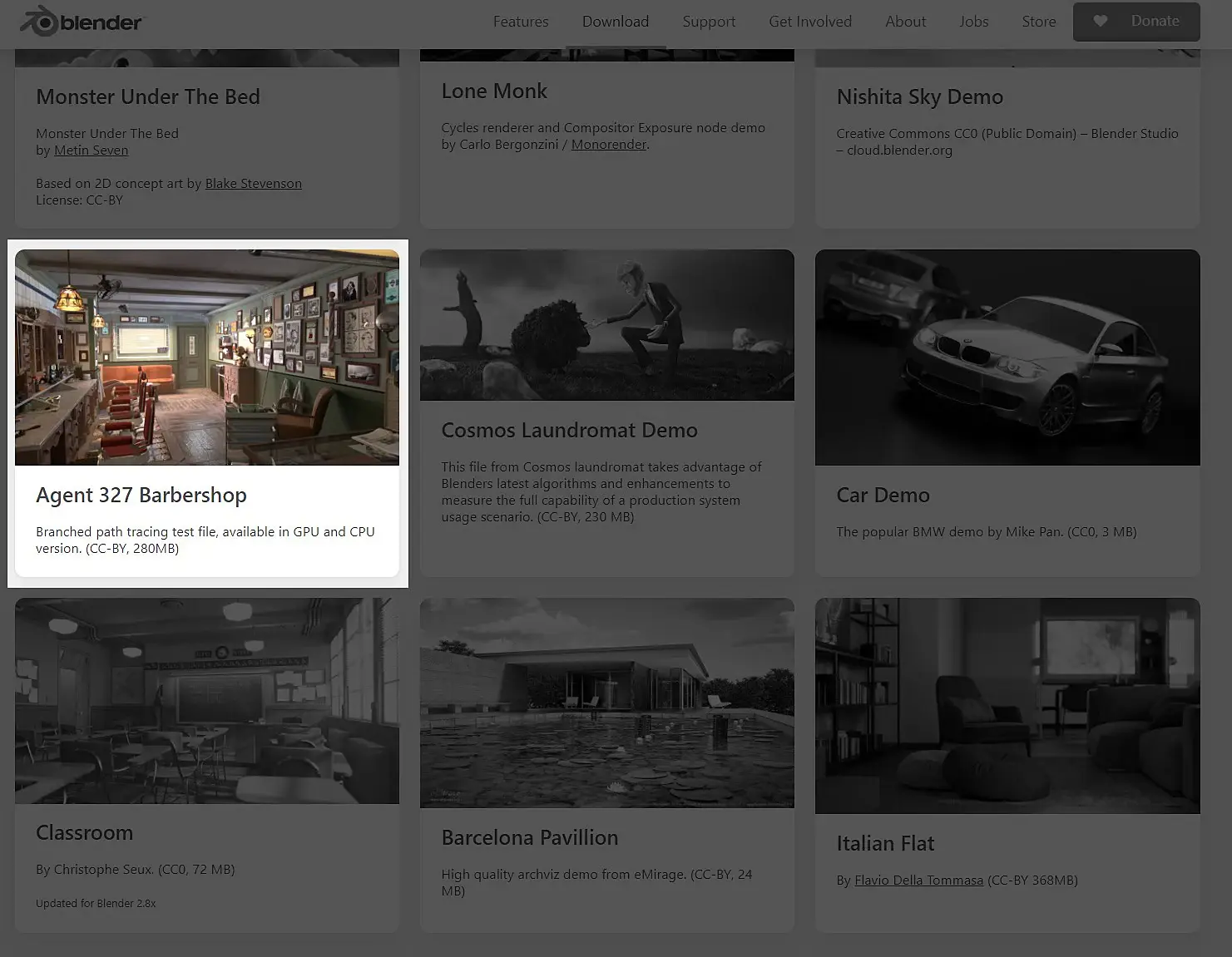Click the BMW Car Demo thumbnail
Viewport: 1232px width, 957px height.
[x=1007, y=358]
